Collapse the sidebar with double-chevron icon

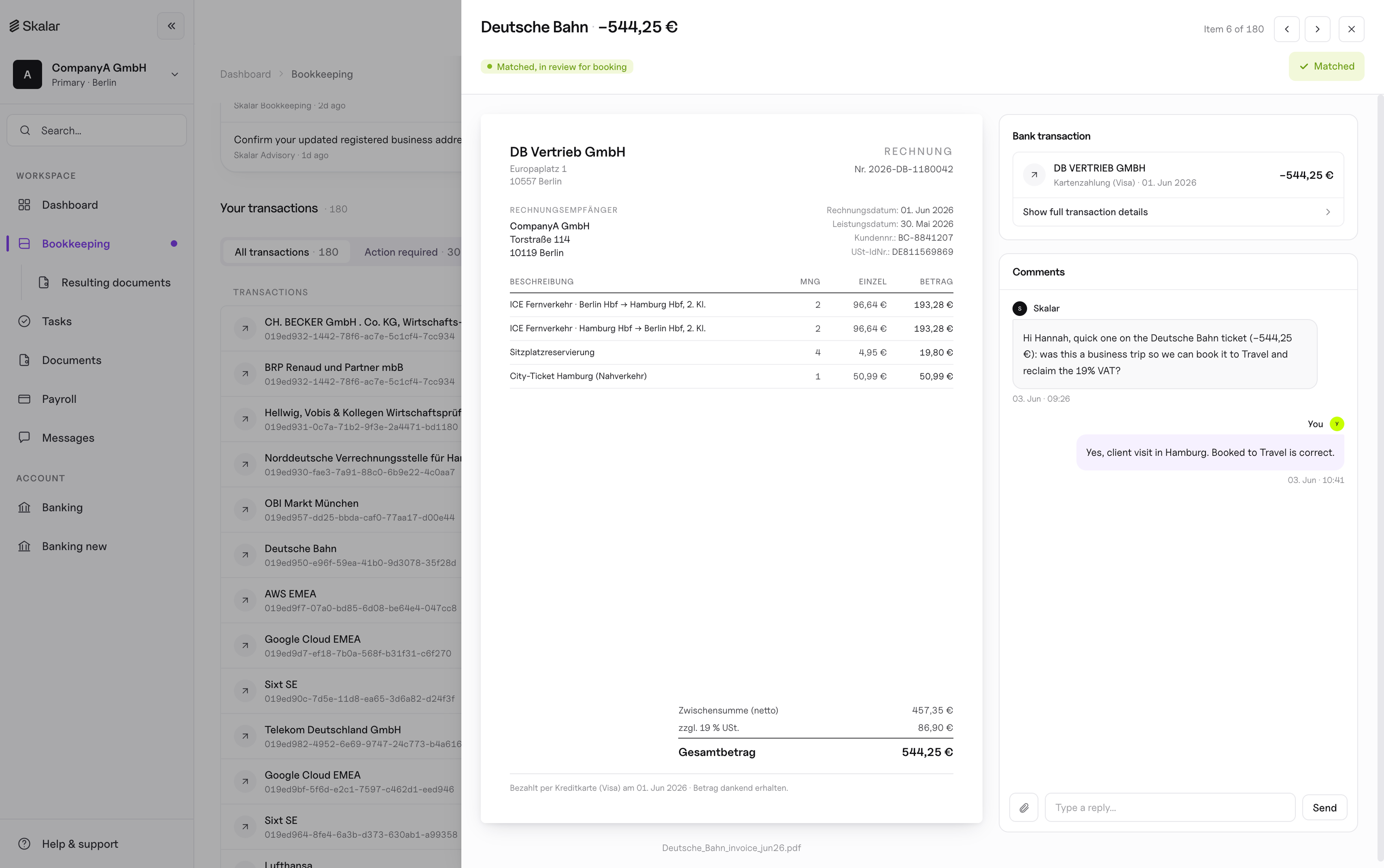[170, 26]
